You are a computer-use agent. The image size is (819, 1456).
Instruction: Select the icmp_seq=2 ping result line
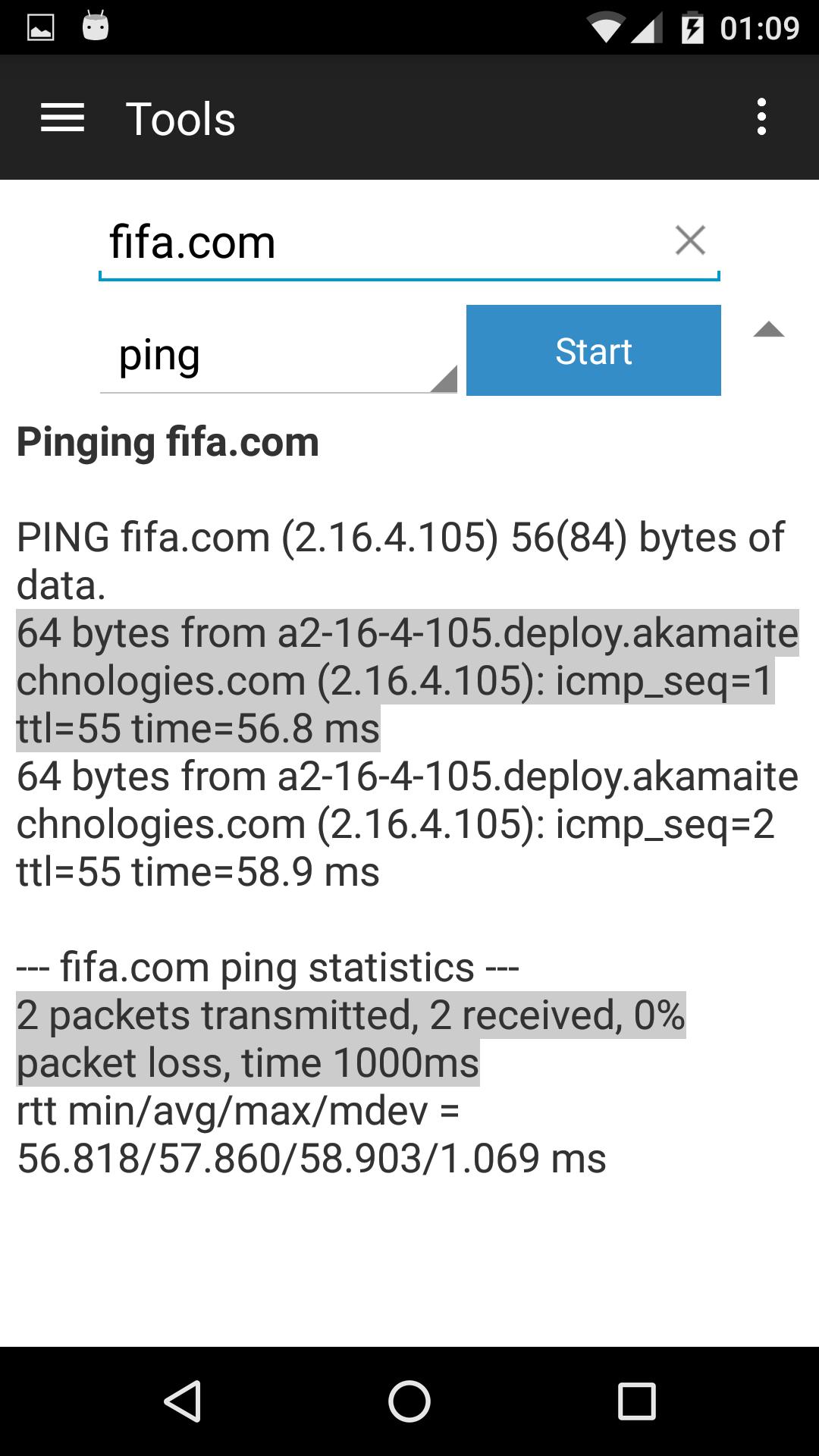pos(408,824)
